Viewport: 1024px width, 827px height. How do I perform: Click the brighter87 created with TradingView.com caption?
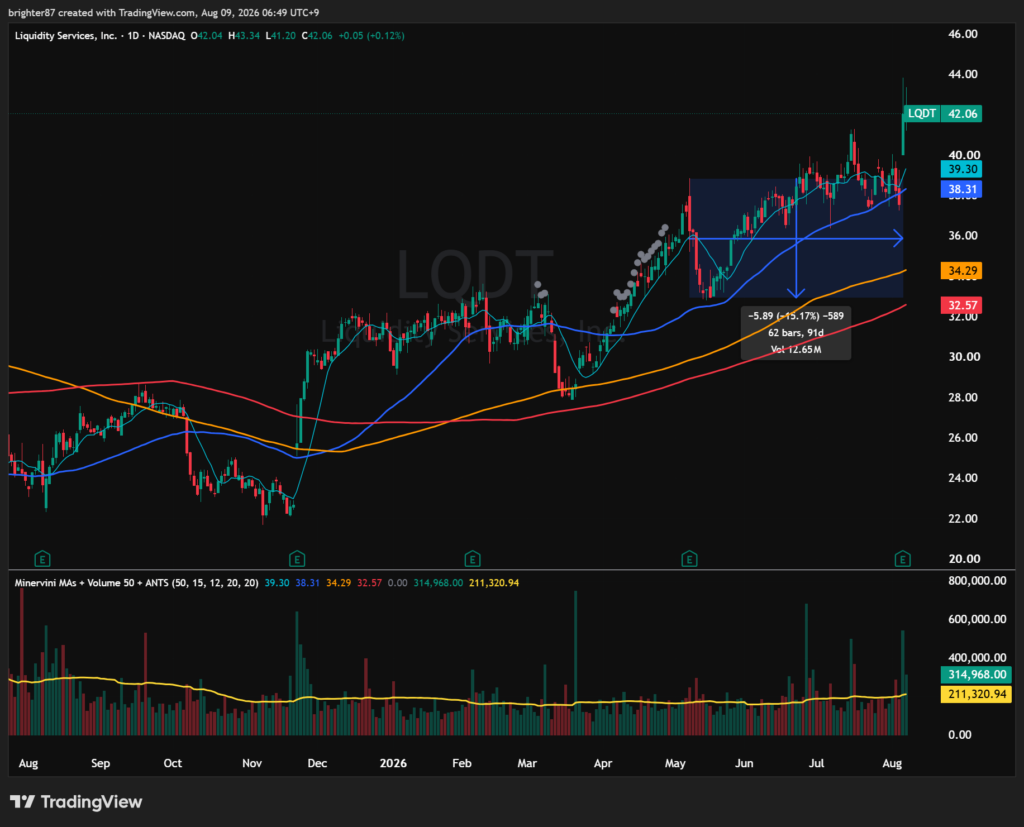[x=163, y=12]
